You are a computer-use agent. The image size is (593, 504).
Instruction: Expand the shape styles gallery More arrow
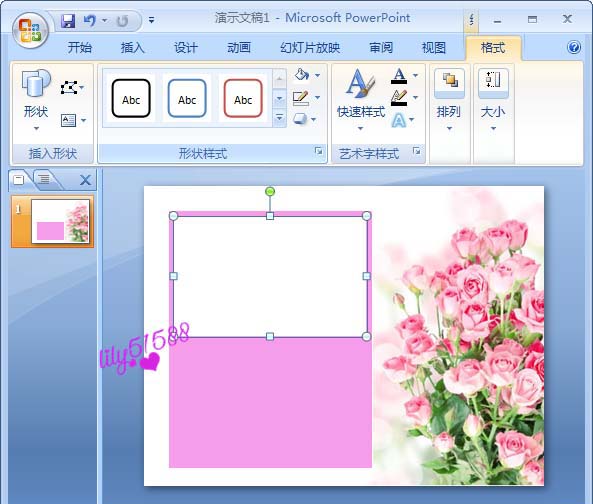point(279,118)
